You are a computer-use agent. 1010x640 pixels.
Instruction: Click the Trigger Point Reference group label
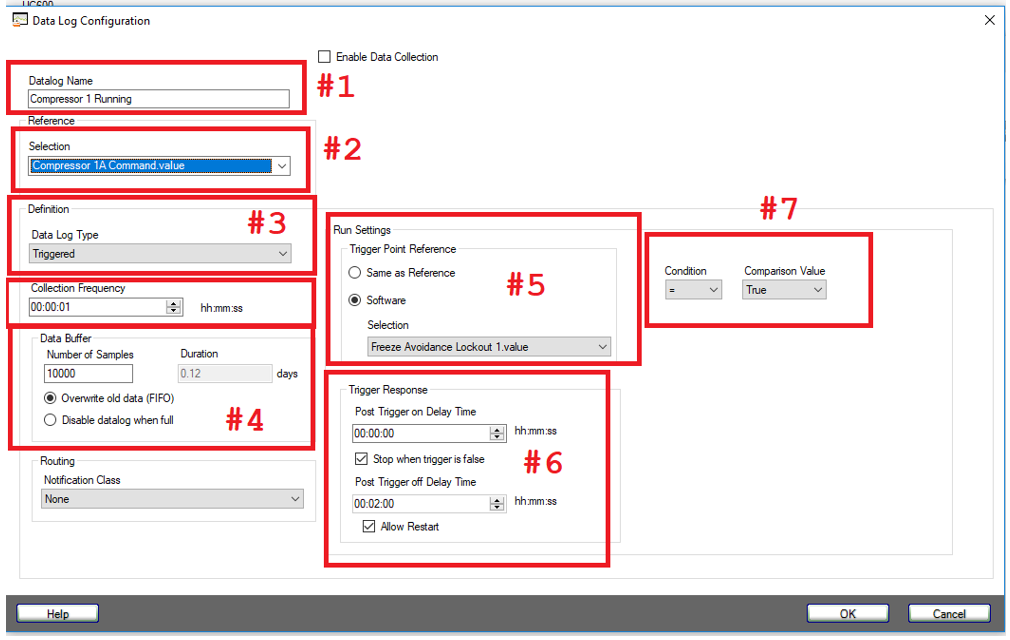click(403, 249)
